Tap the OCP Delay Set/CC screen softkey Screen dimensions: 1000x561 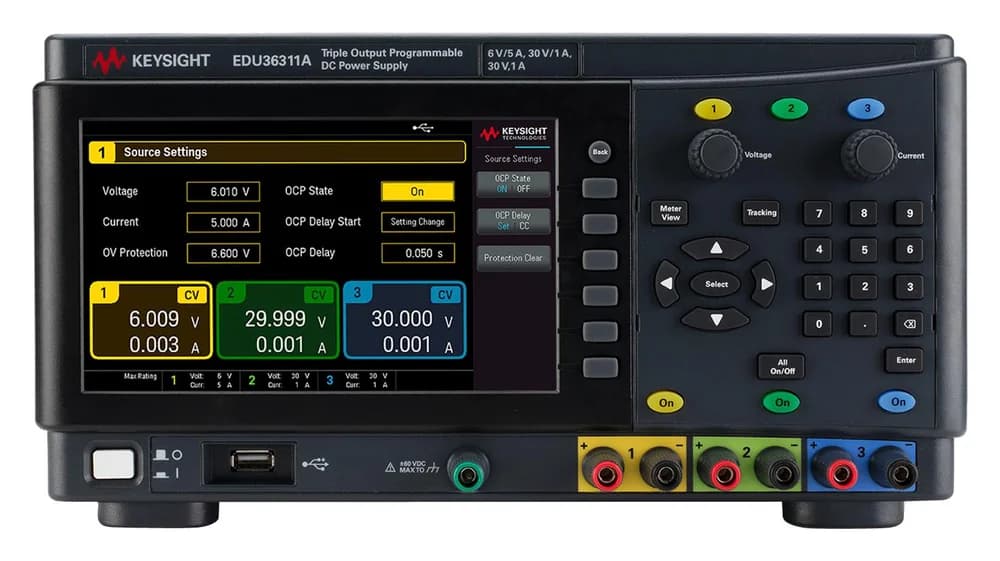tap(513, 221)
